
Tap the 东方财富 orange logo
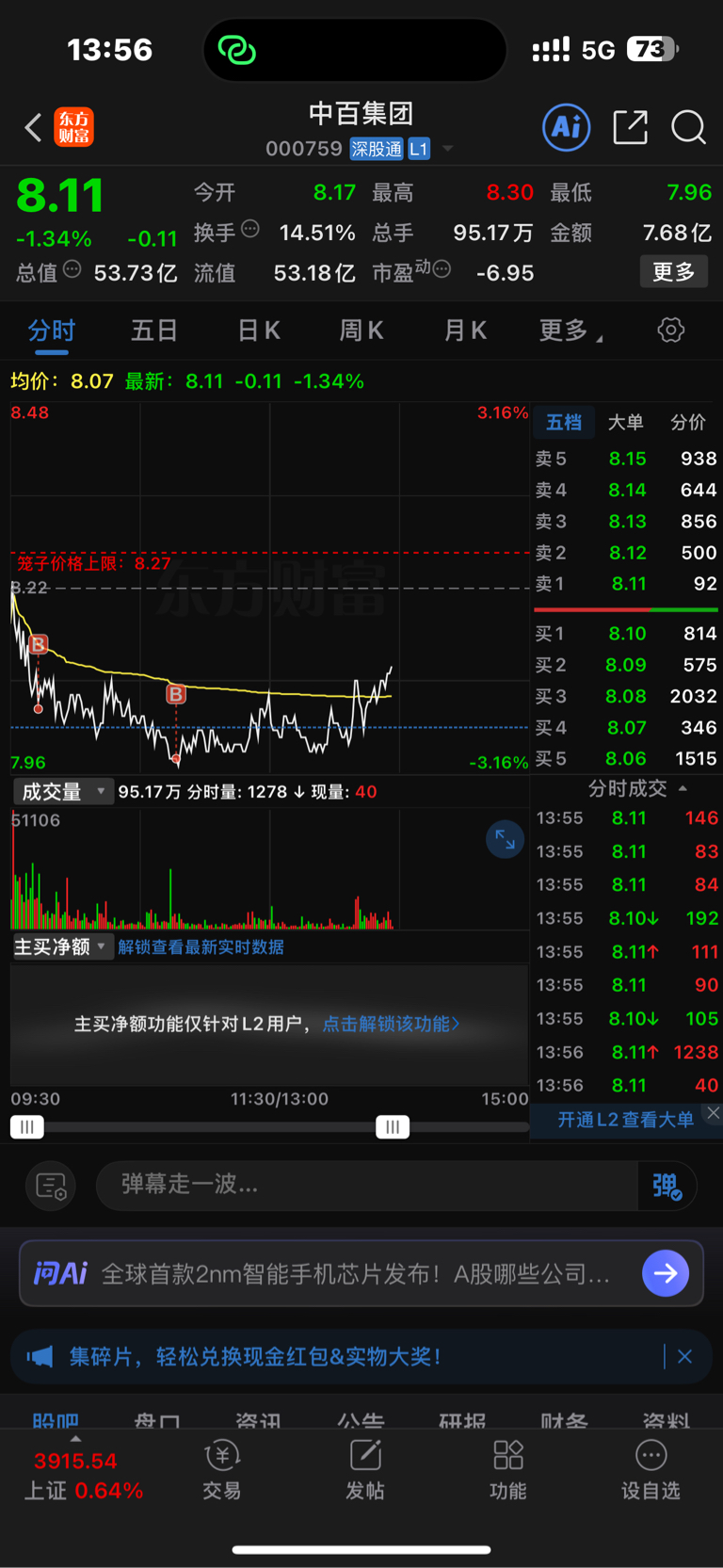(74, 127)
